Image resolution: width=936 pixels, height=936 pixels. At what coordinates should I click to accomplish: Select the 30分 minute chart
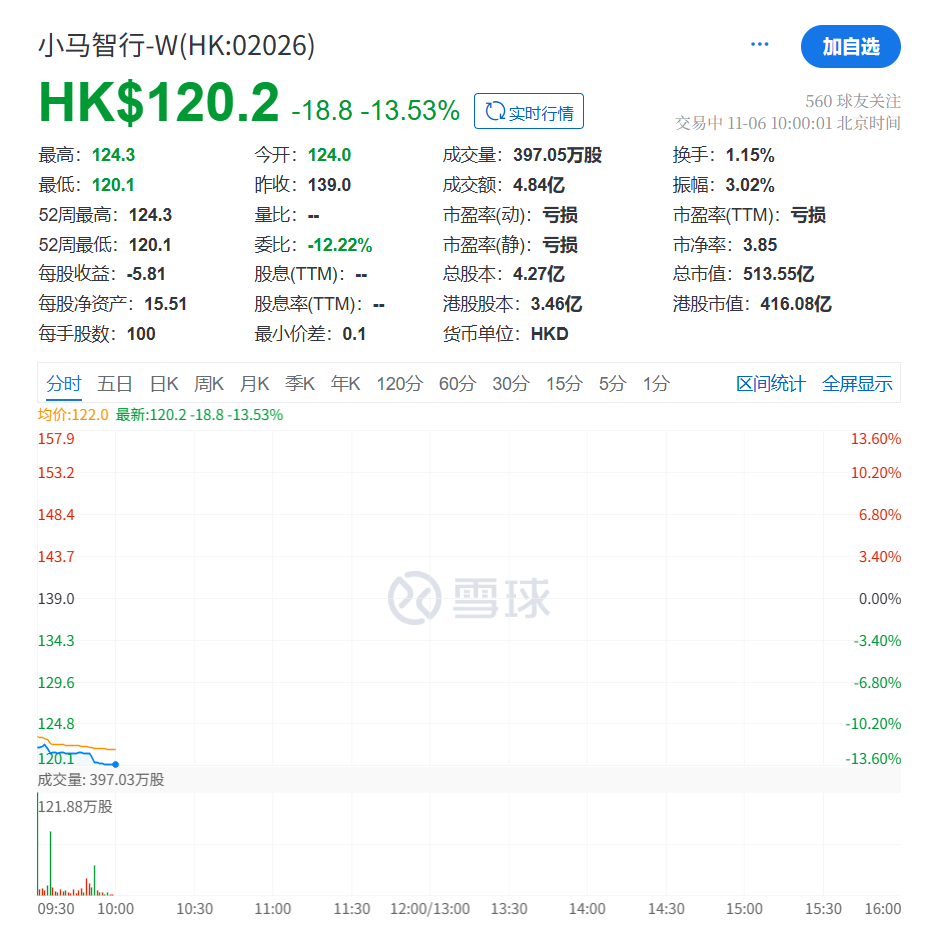[511, 384]
